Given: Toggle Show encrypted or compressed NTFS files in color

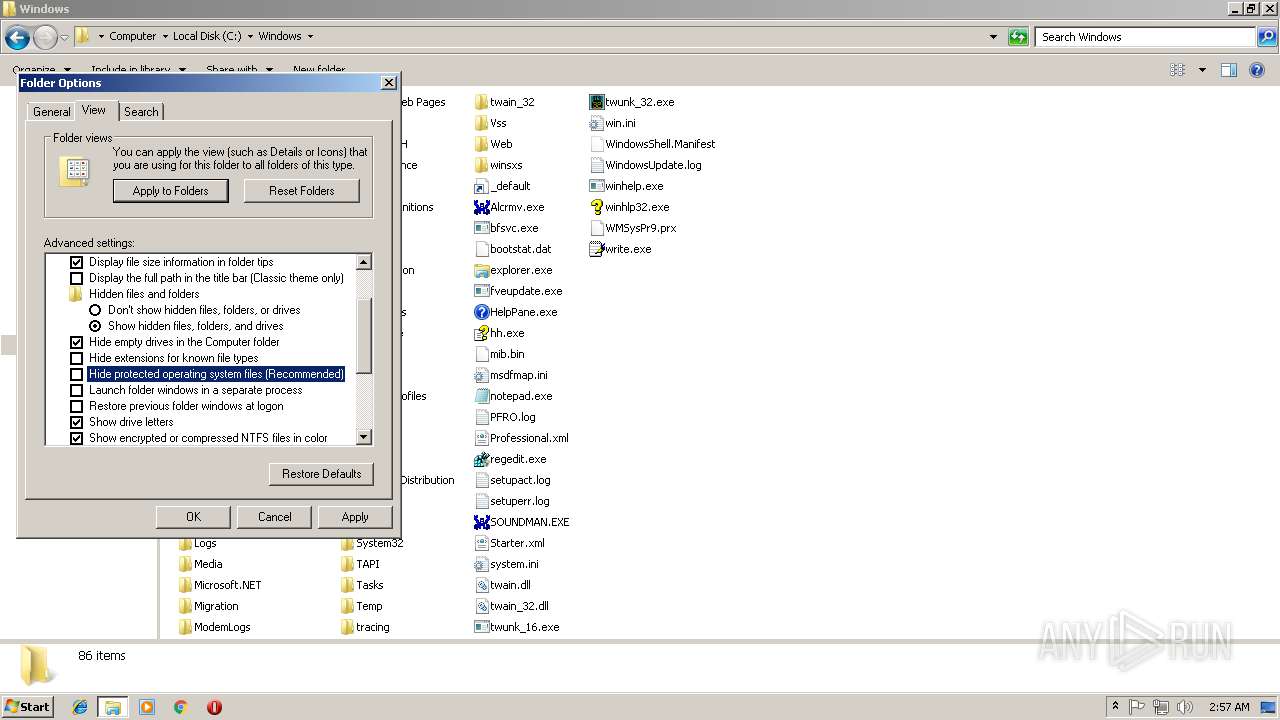Looking at the screenshot, I should (x=76, y=438).
